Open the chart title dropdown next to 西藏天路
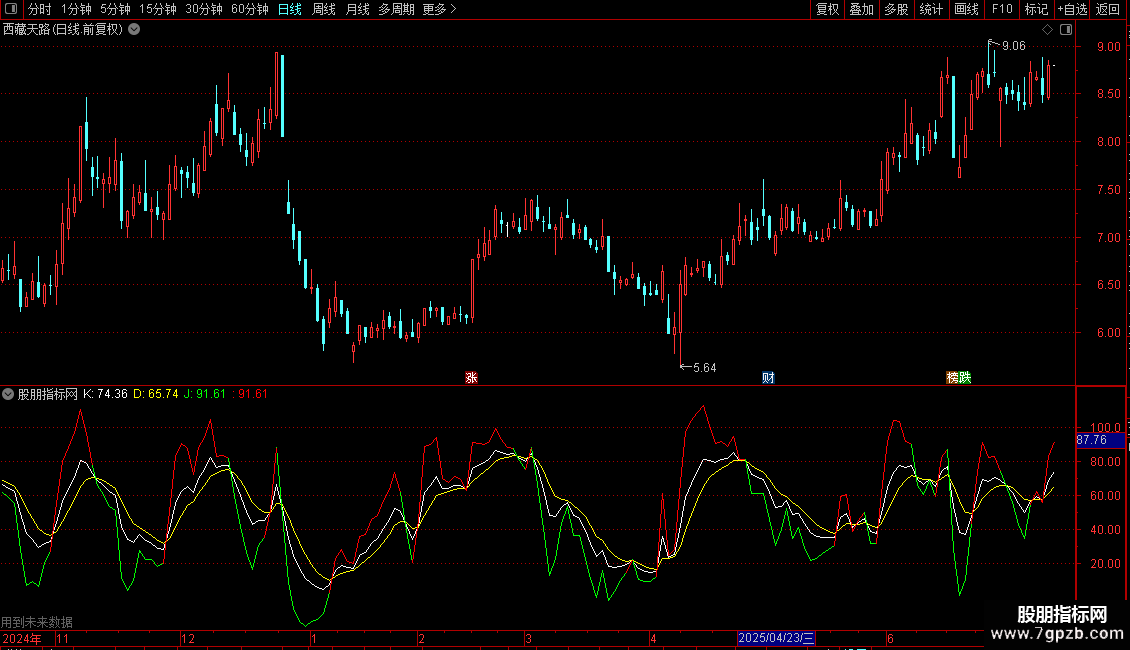The image size is (1130, 650). click(x=134, y=30)
